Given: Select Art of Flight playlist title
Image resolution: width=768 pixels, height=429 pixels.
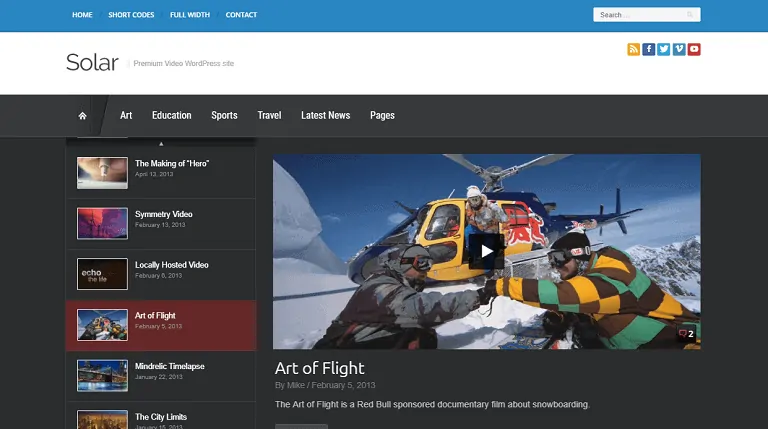Looking at the screenshot, I should point(155,316).
